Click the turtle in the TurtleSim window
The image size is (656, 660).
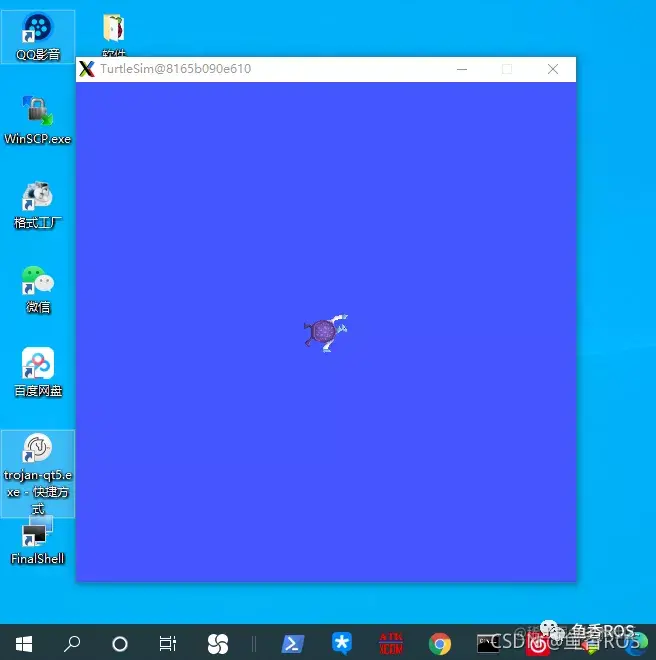pyautogui.click(x=326, y=333)
